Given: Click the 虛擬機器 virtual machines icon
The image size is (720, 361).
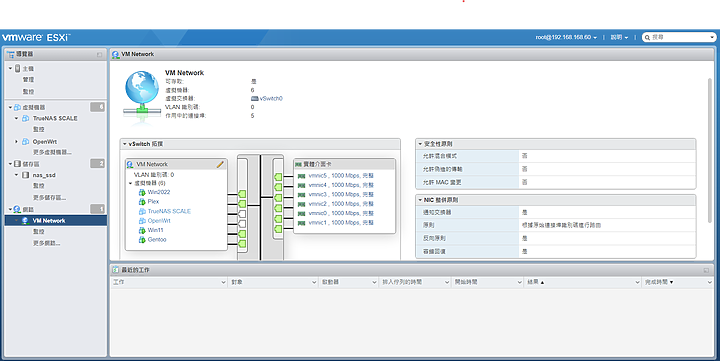Looking at the screenshot, I should click(x=17, y=107).
